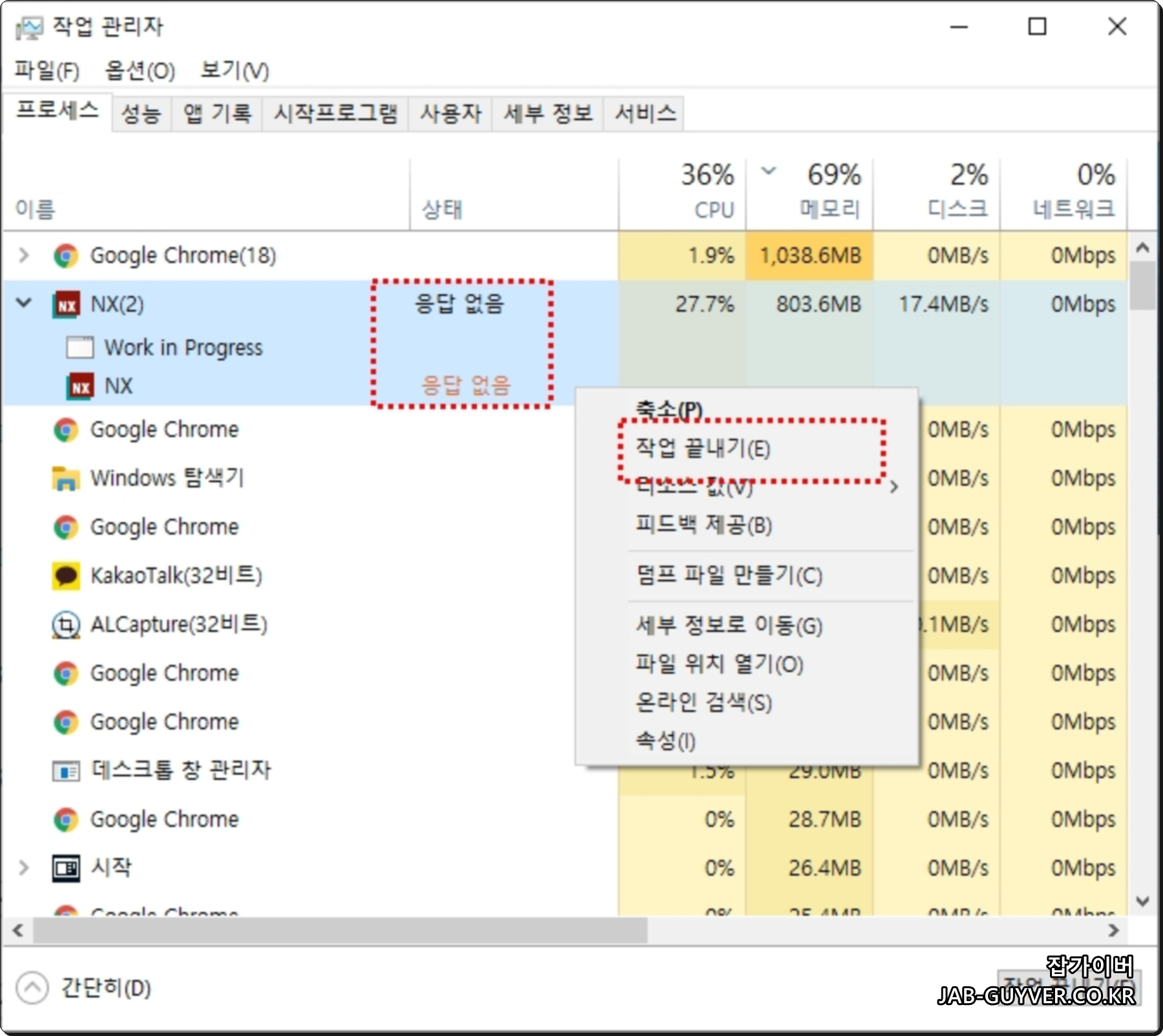This screenshot has height=1036, width=1163.
Task: Switch to the 성능 tab
Action: point(141,114)
